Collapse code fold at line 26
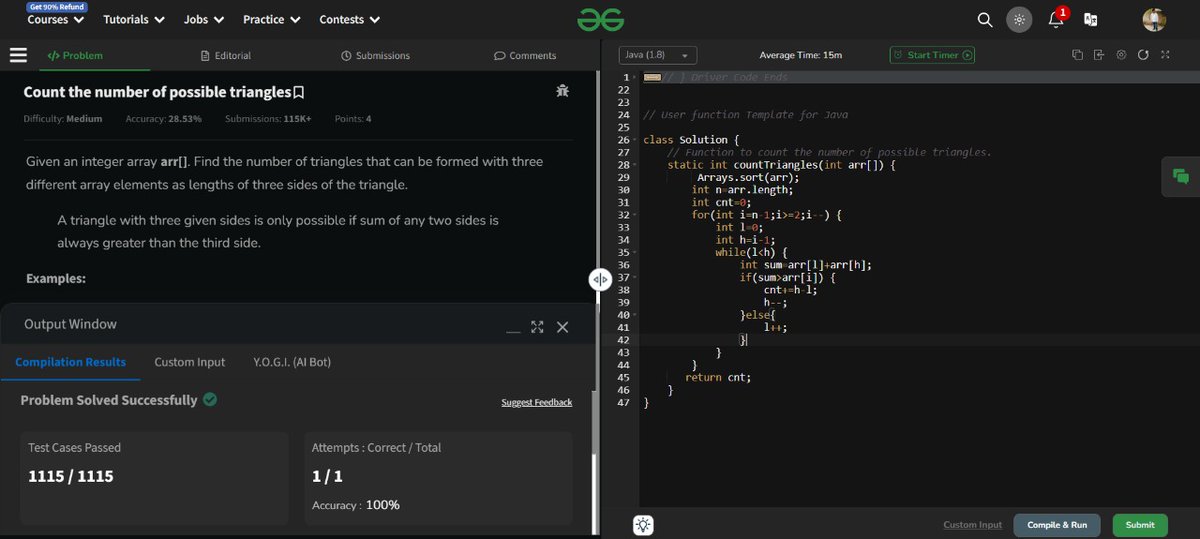Image resolution: width=1200 pixels, height=539 pixels. (x=636, y=140)
